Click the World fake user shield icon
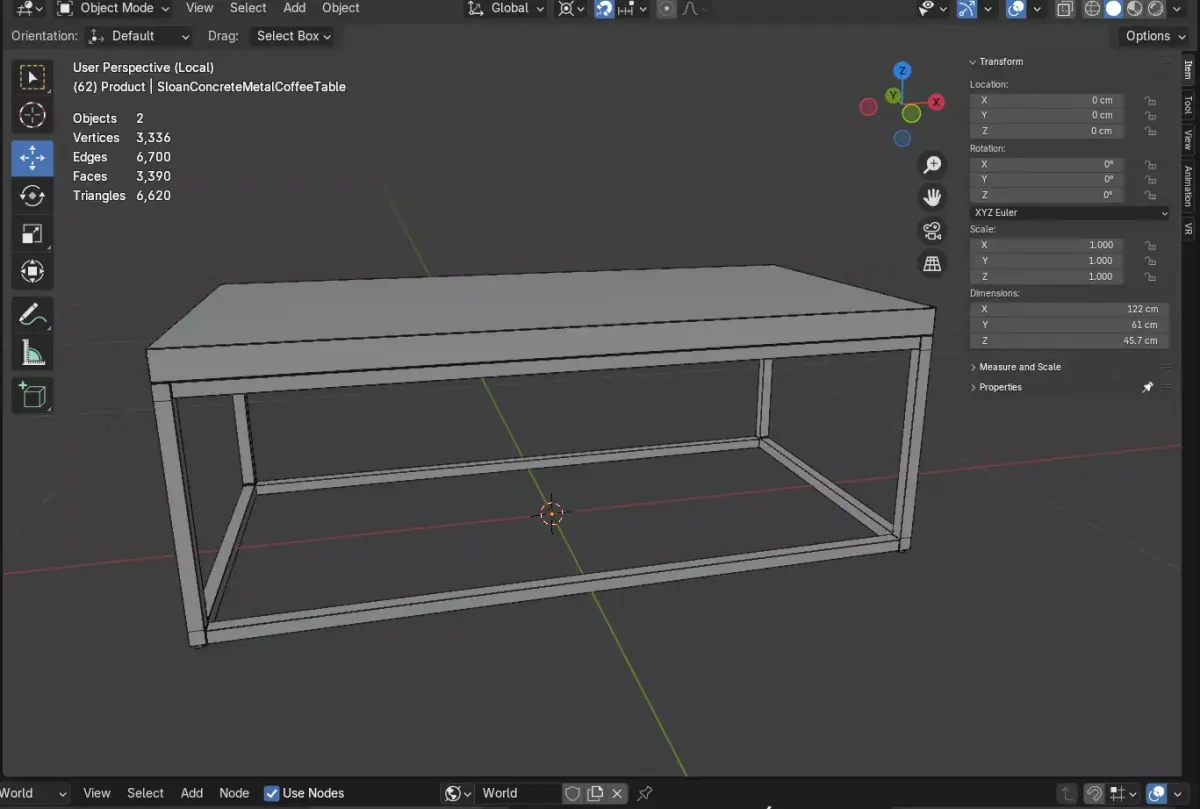Screen dimensions: 1200x809 [x=573, y=793]
